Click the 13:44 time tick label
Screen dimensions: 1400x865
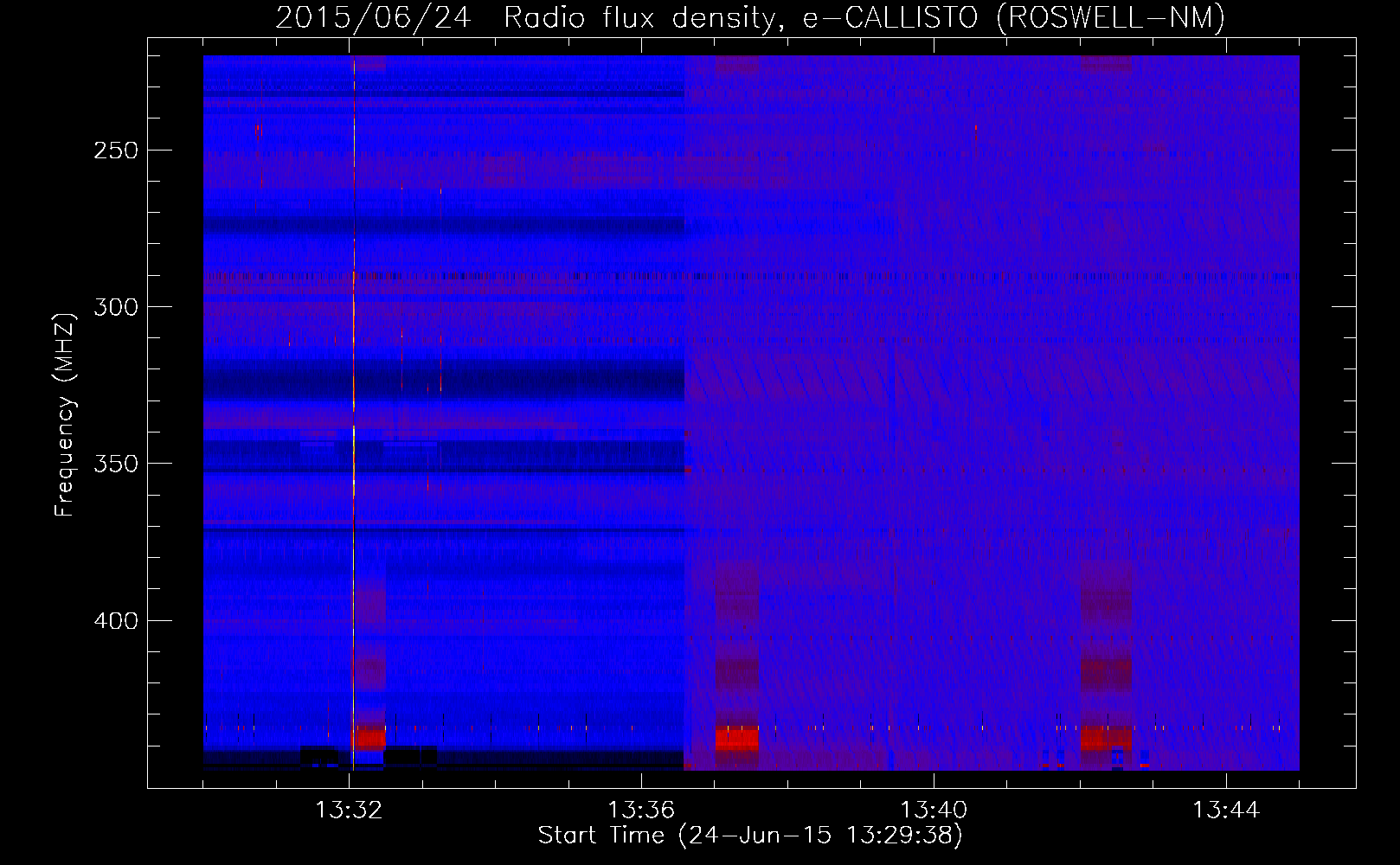pos(1226,811)
